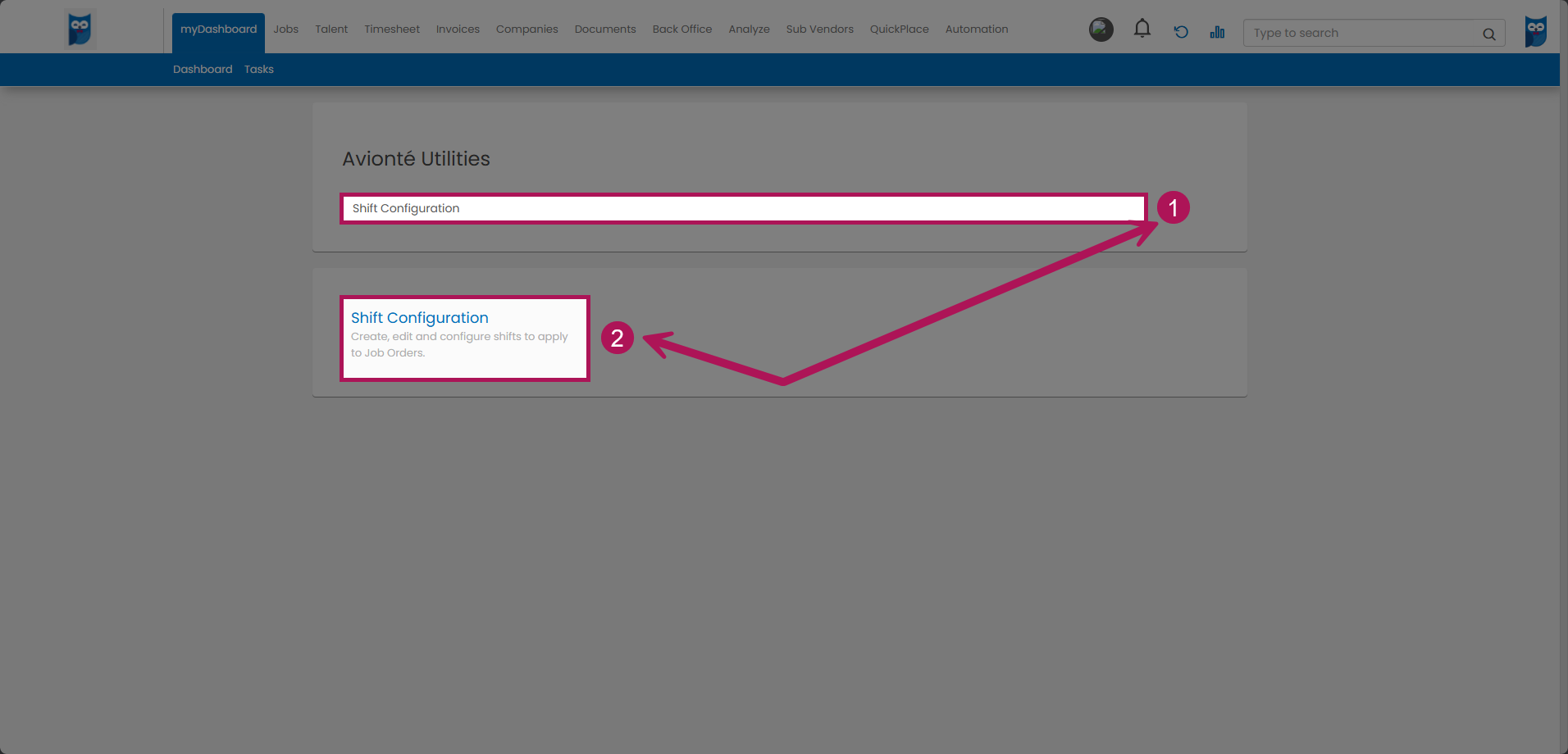Click the recent history refresh icon
Image resolution: width=1568 pixels, height=754 pixels.
pyautogui.click(x=1180, y=32)
